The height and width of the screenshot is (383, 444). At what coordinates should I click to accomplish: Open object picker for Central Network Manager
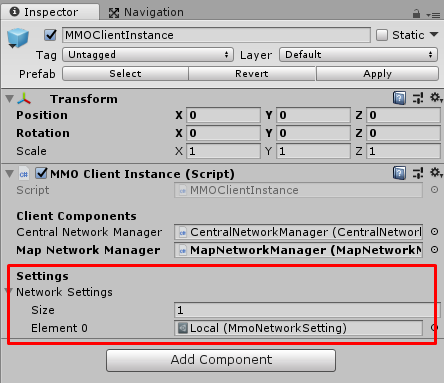pyautogui.click(x=434, y=232)
